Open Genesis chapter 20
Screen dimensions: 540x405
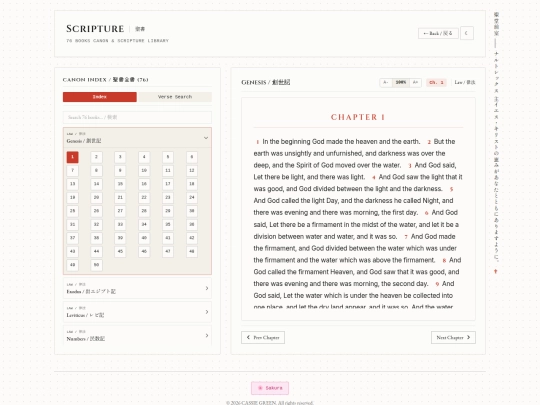(x=96, y=197)
